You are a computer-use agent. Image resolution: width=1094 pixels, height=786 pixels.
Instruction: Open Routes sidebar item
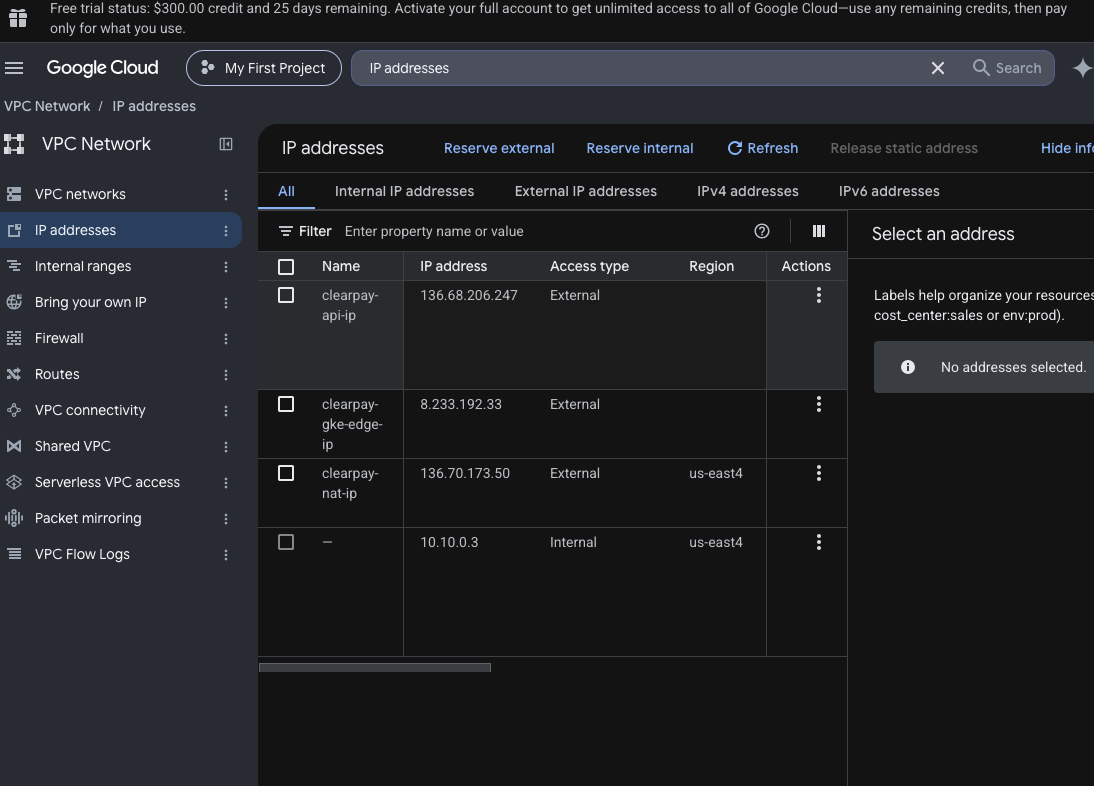tap(57, 374)
